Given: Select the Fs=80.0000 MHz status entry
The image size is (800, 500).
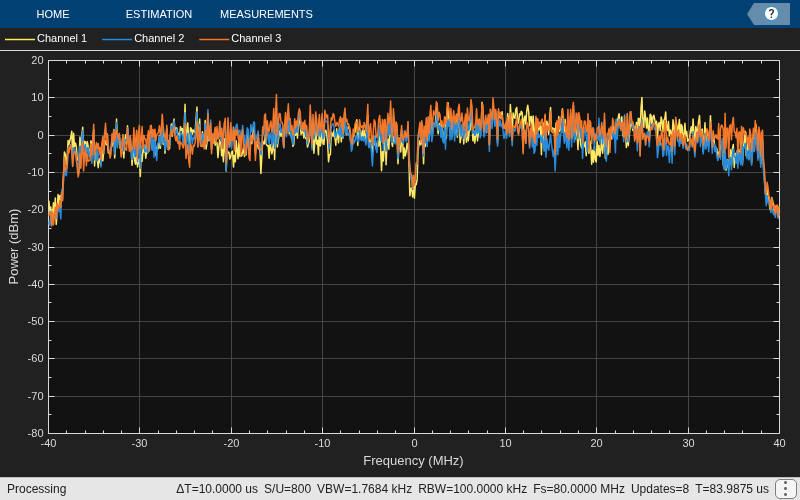Looking at the screenshot, I should pos(579,489).
